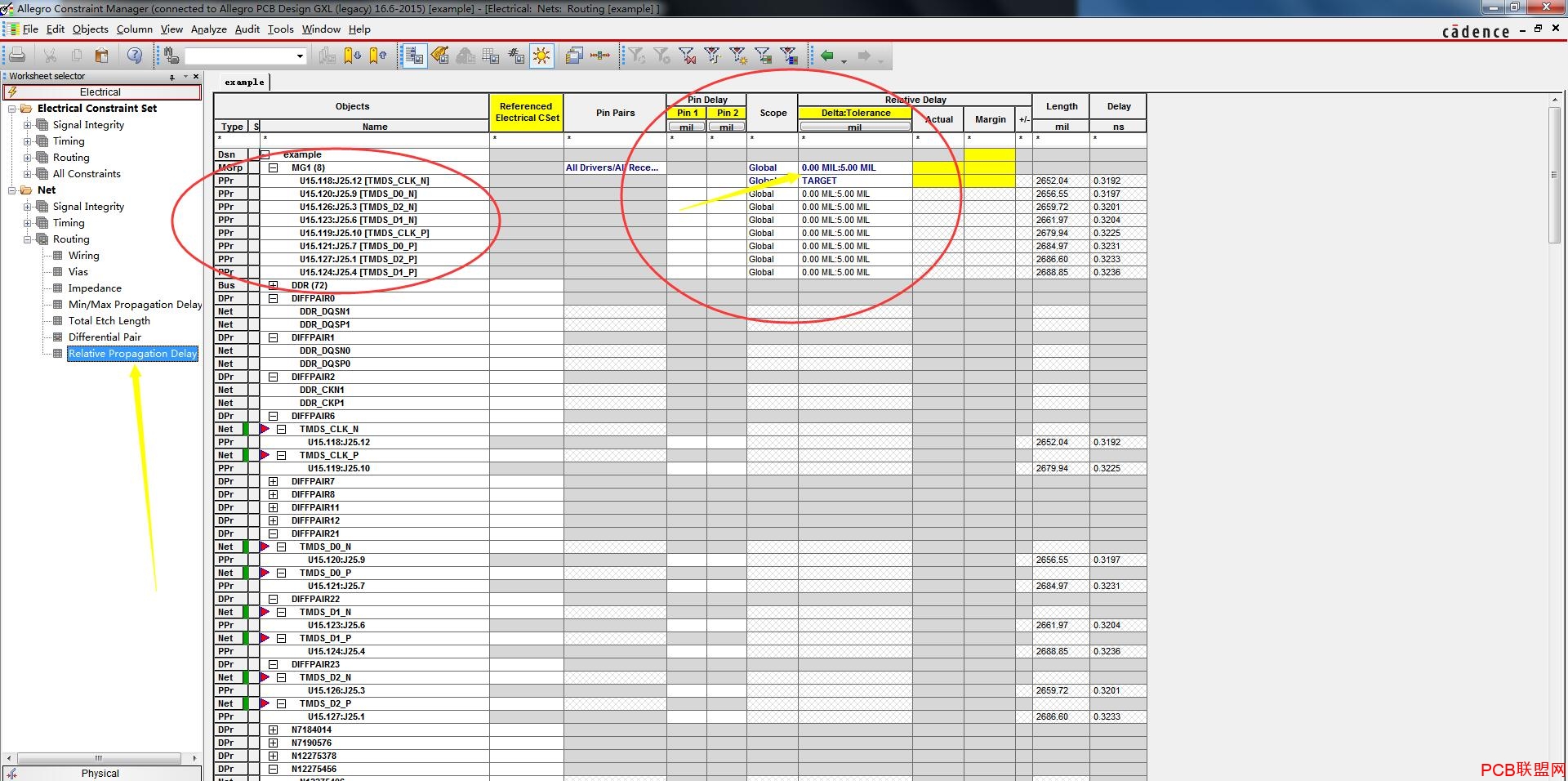Click the filter icon with red X
This screenshot has width=1568, height=781.
[688, 56]
